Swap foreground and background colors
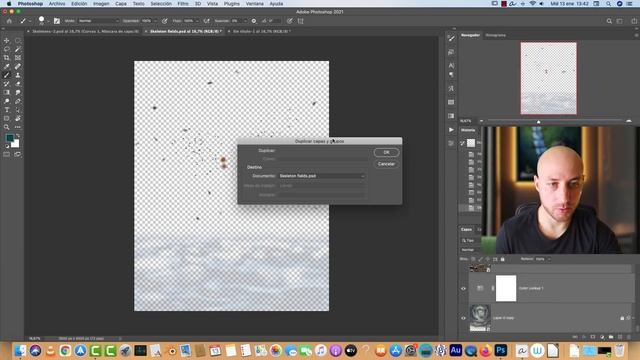This screenshot has width=640, height=360. tap(18, 136)
